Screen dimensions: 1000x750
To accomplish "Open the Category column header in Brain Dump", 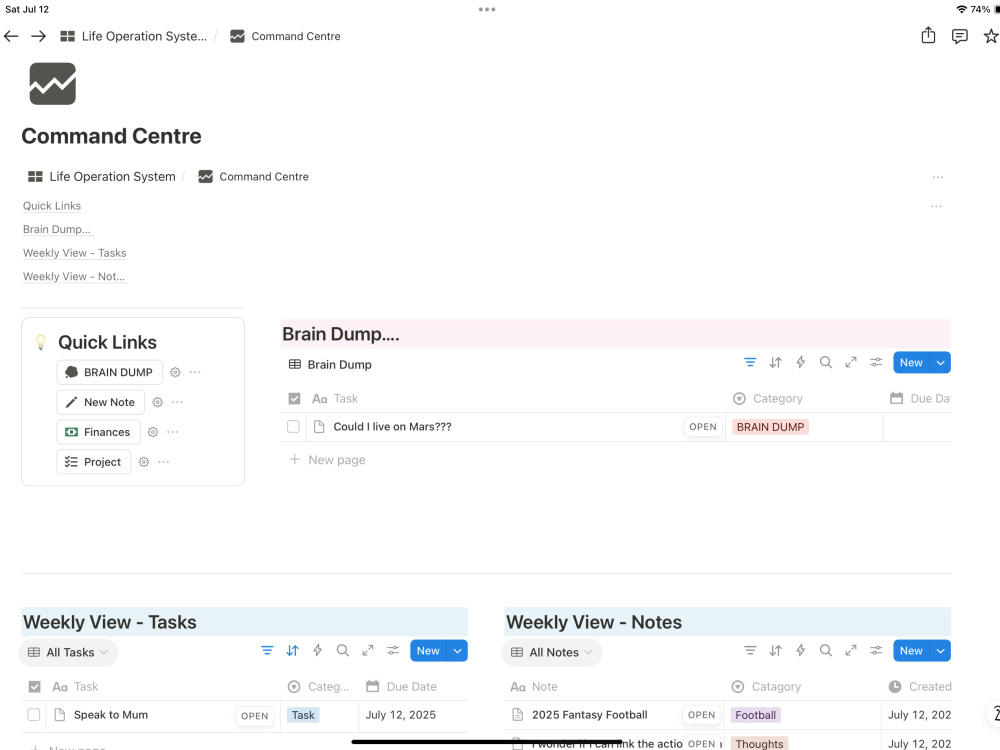I will point(768,399).
